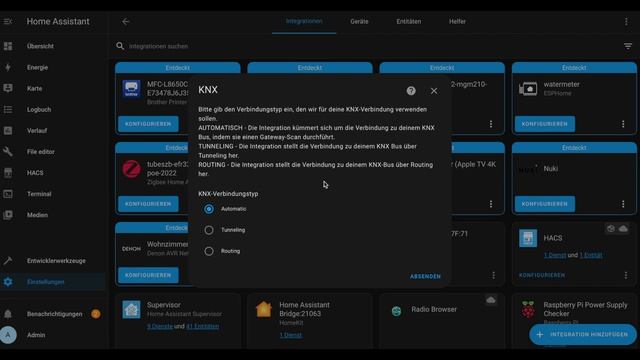Configure the HACS integration
The width and height of the screenshot is (640, 360).
coord(542,276)
